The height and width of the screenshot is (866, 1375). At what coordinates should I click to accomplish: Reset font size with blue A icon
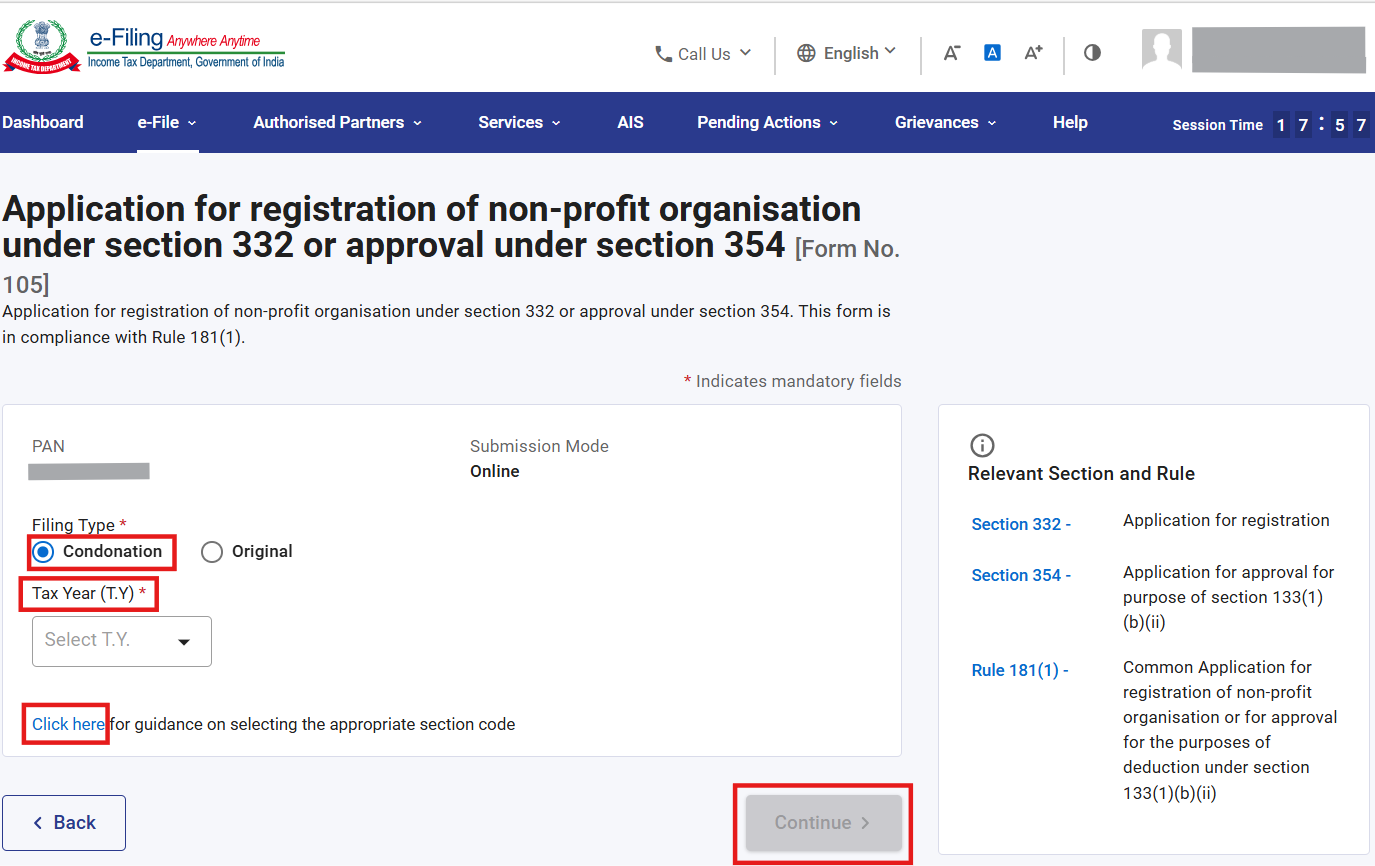(x=992, y=53)
